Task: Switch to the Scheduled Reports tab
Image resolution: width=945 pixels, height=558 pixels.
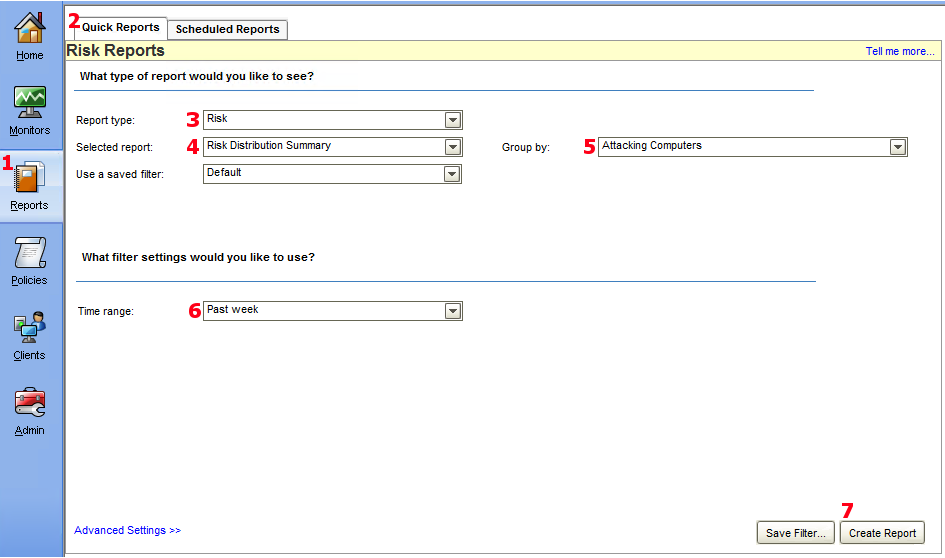Action: 227,29
